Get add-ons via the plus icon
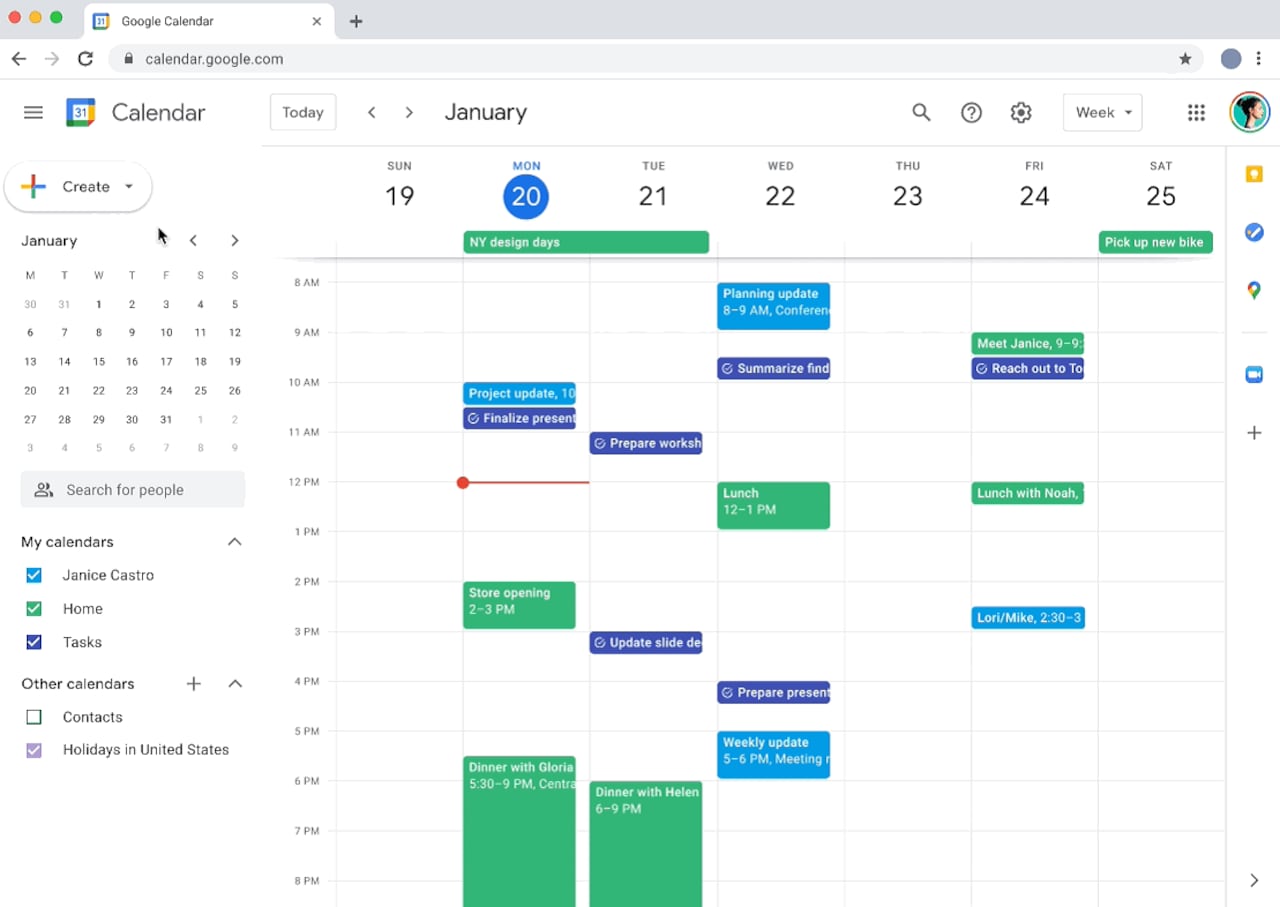Screen dimensions: 1280x907 click(x=1254, y=432)
